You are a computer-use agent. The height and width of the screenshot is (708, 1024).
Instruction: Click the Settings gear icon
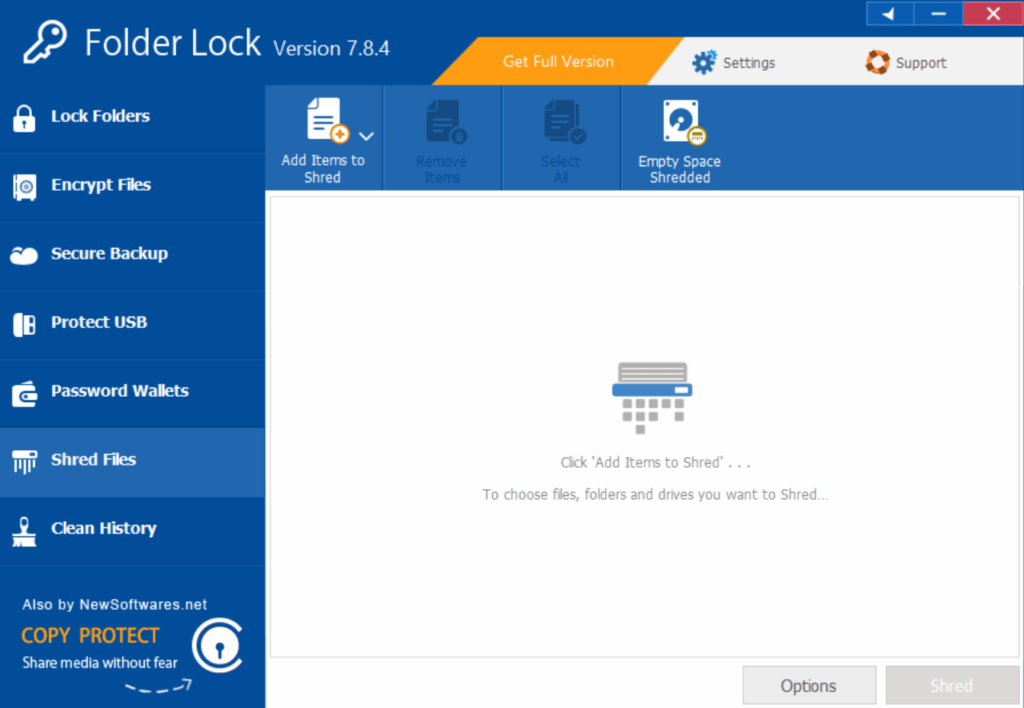[704, 63]
